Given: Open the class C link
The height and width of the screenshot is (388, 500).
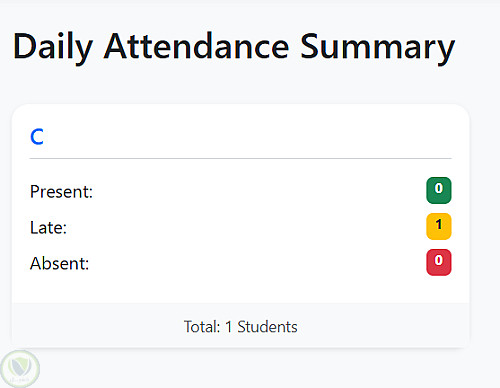Looking at the screenshot, I should pyautogui.click(x=37, y=137).
